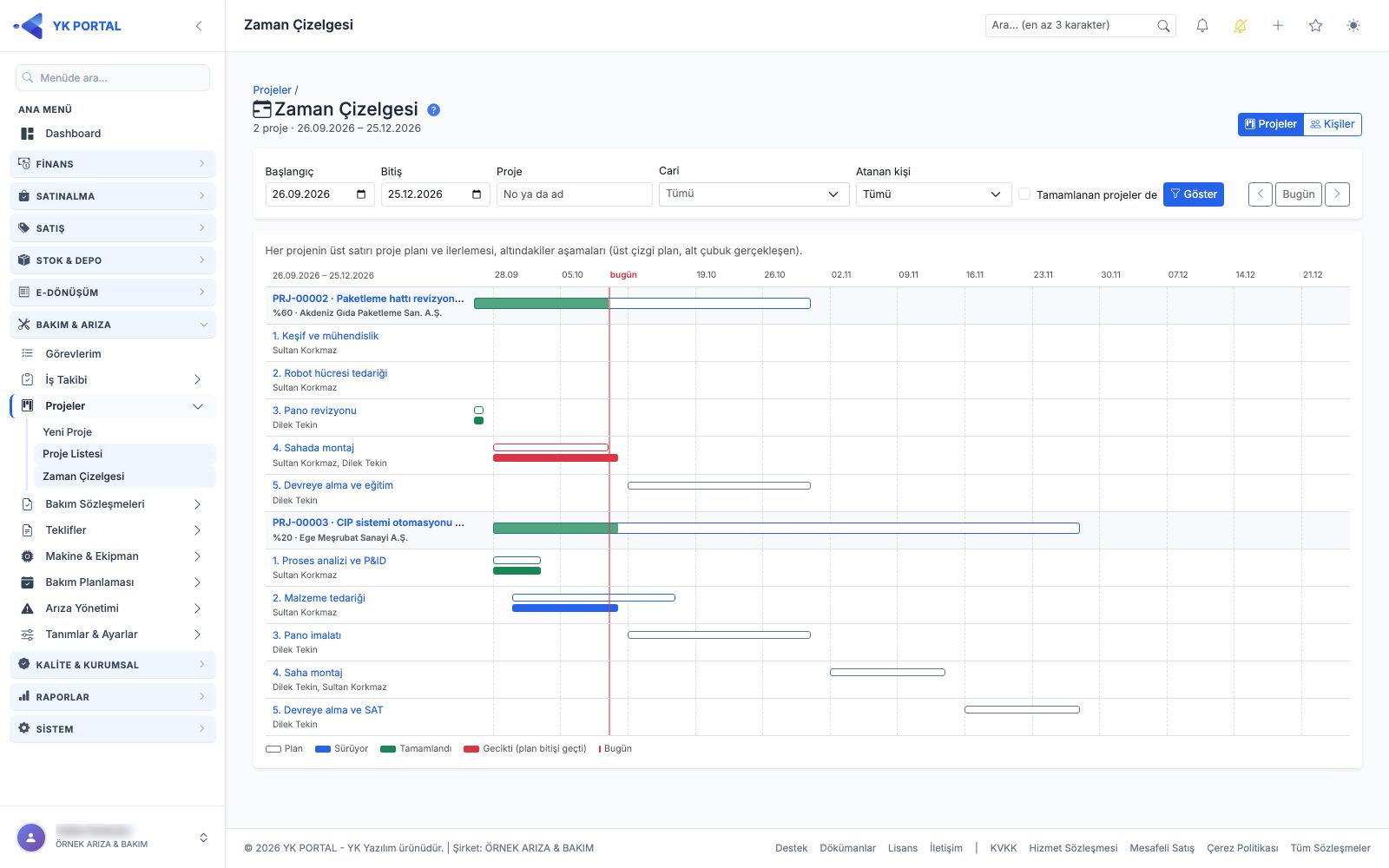Open Proje Listesi menu item
This screenshot has width=1389, height=868.
pyautogui.click(x=73, y=454)
